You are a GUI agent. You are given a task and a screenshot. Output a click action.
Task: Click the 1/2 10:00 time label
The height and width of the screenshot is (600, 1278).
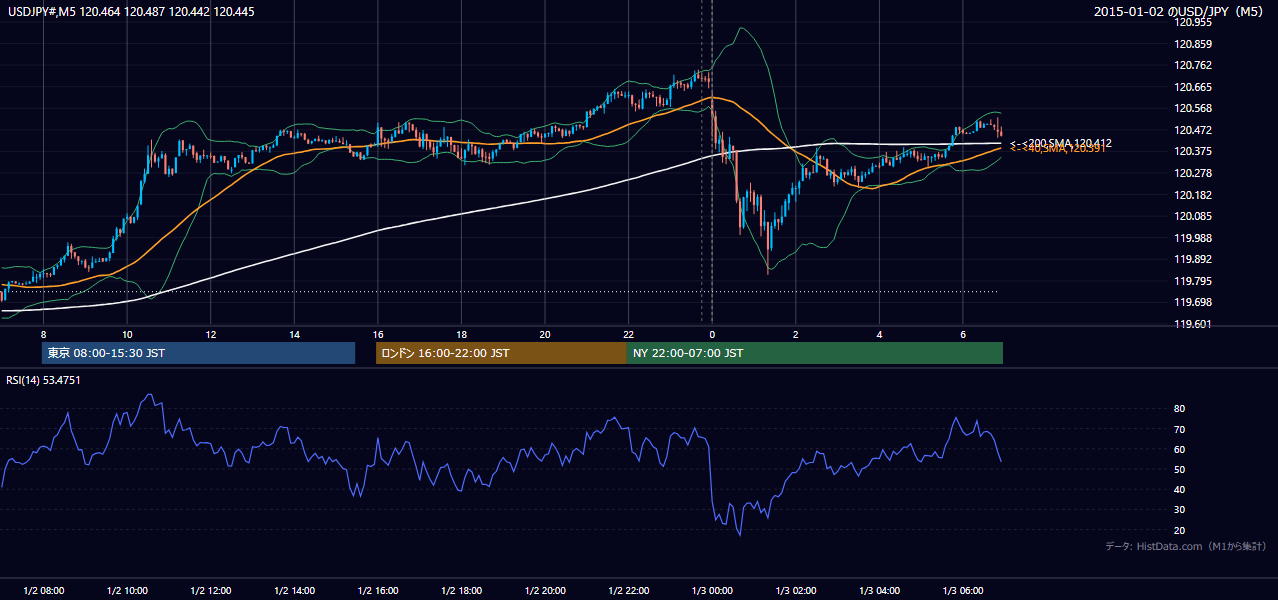click(127, 590)
